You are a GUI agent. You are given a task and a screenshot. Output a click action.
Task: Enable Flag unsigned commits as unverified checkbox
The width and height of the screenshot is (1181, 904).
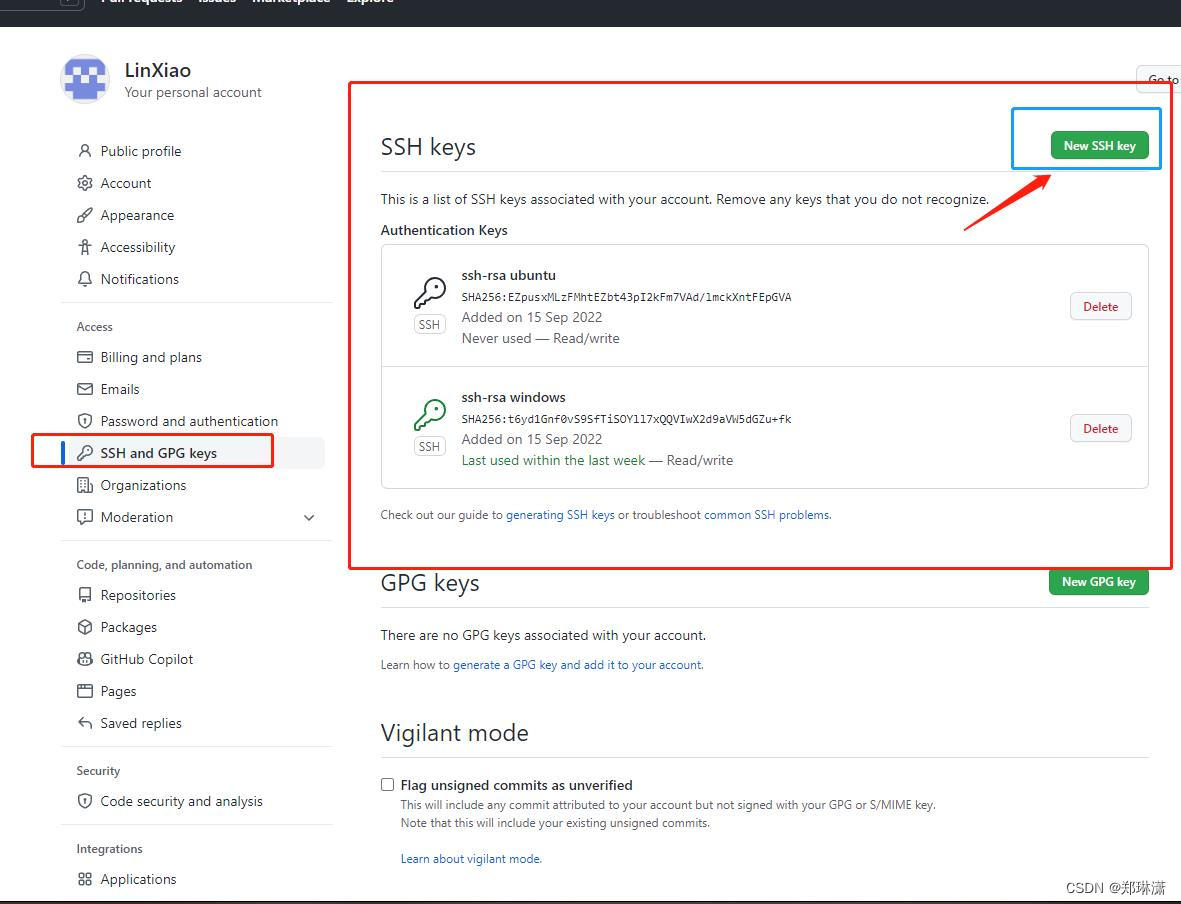(388, 785)
